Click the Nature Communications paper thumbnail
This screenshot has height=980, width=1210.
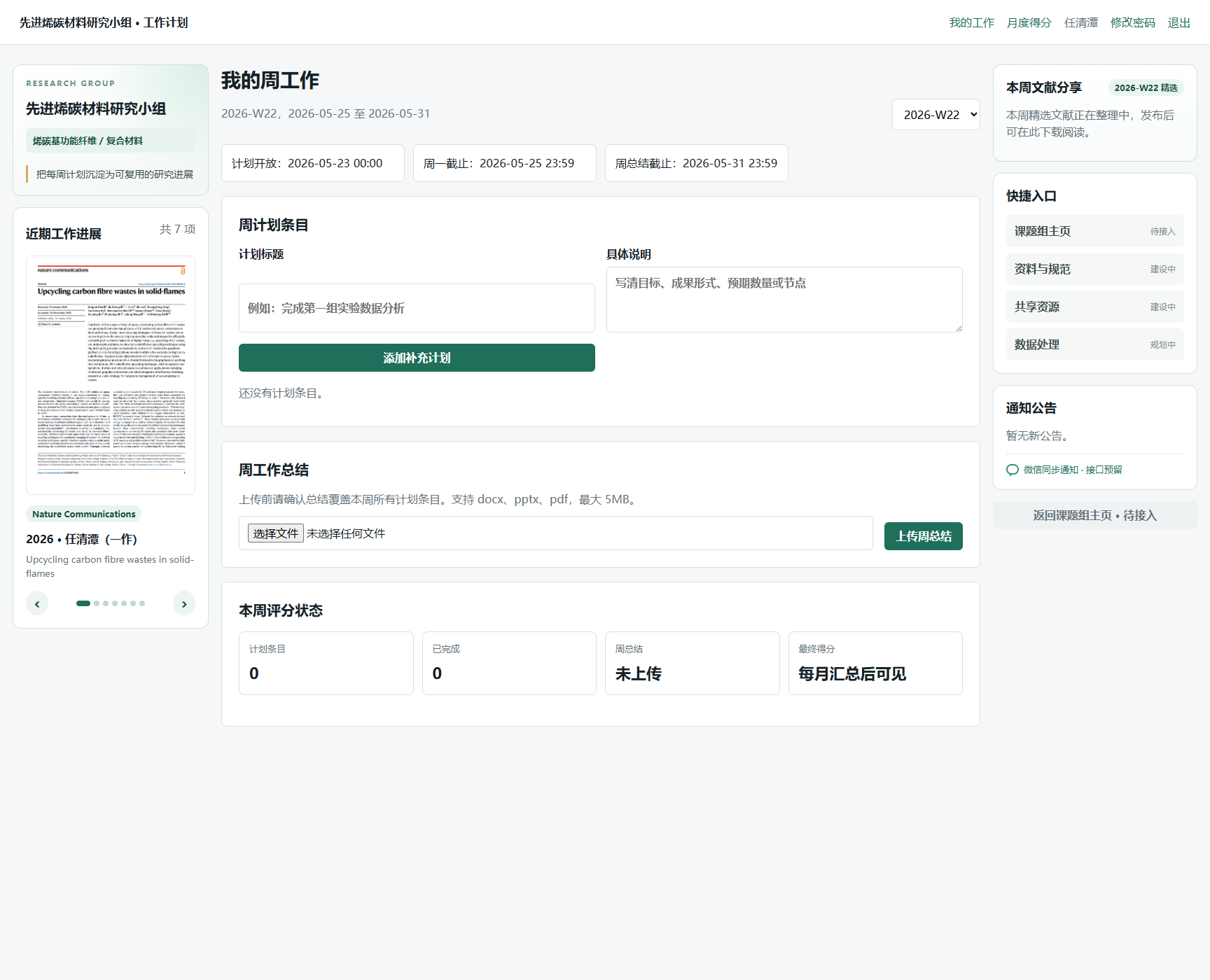(x=111, y=375)
